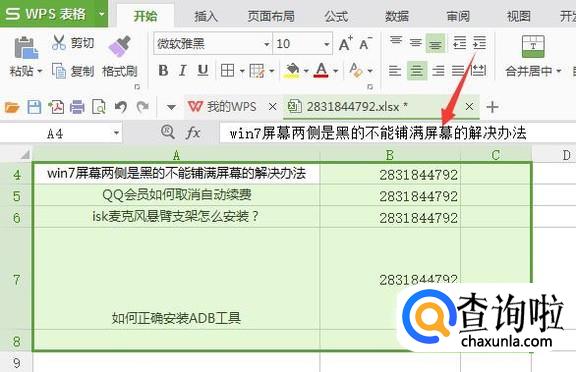Toggle Italic formatting
The image size is (576, 372).
tap(183, 70)
